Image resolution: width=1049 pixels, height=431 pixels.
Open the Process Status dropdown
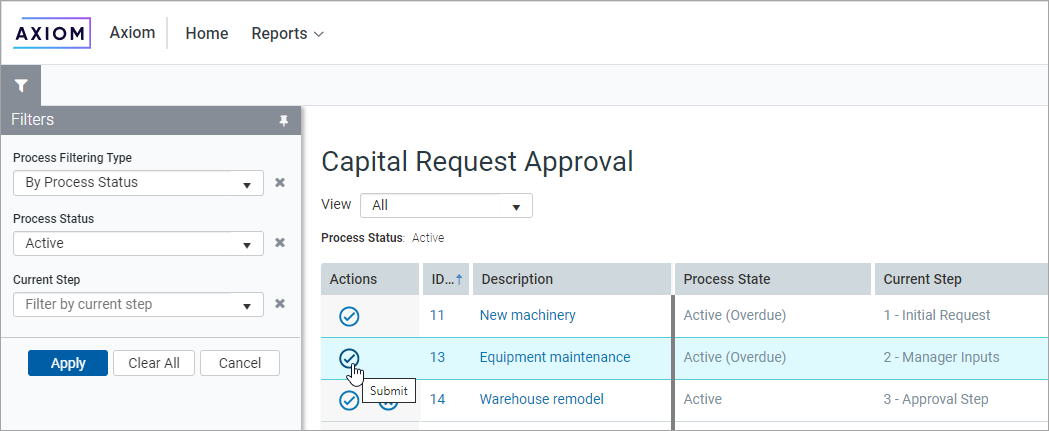(x=138, y=243)
